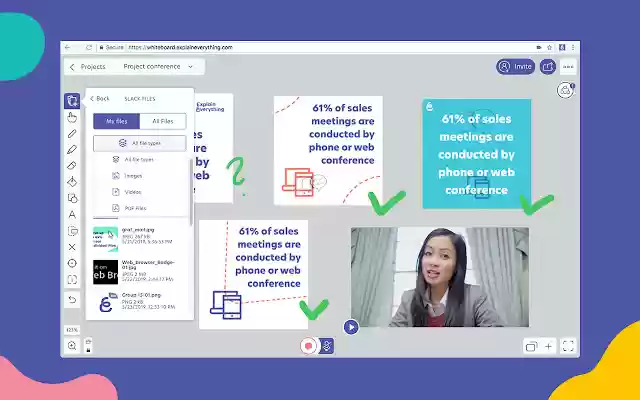Click the zoom magnifier icon
640x400 pixels.
(72, 345)
